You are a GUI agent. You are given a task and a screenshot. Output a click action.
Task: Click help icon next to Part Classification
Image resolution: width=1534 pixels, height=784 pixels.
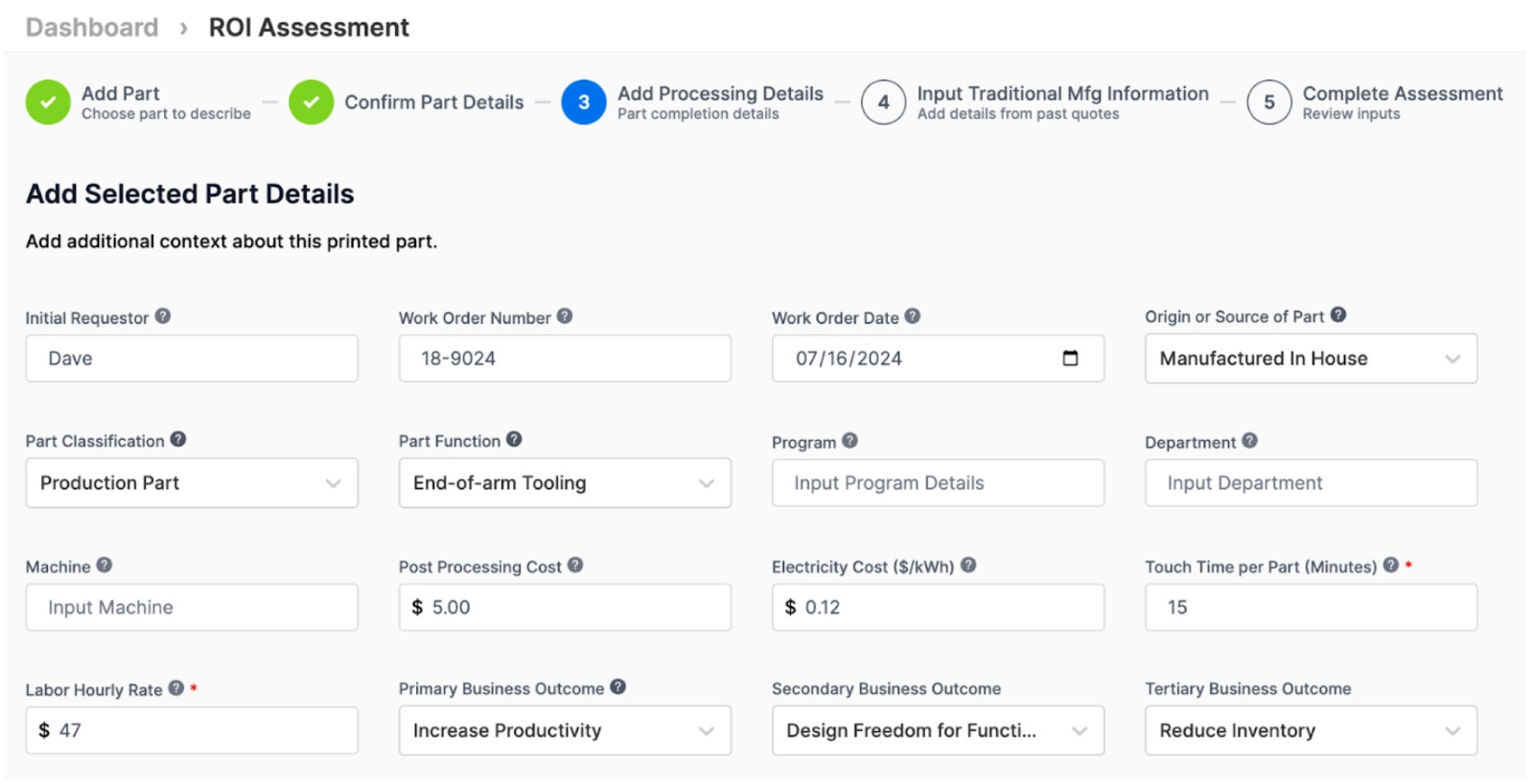click(178, 439)
